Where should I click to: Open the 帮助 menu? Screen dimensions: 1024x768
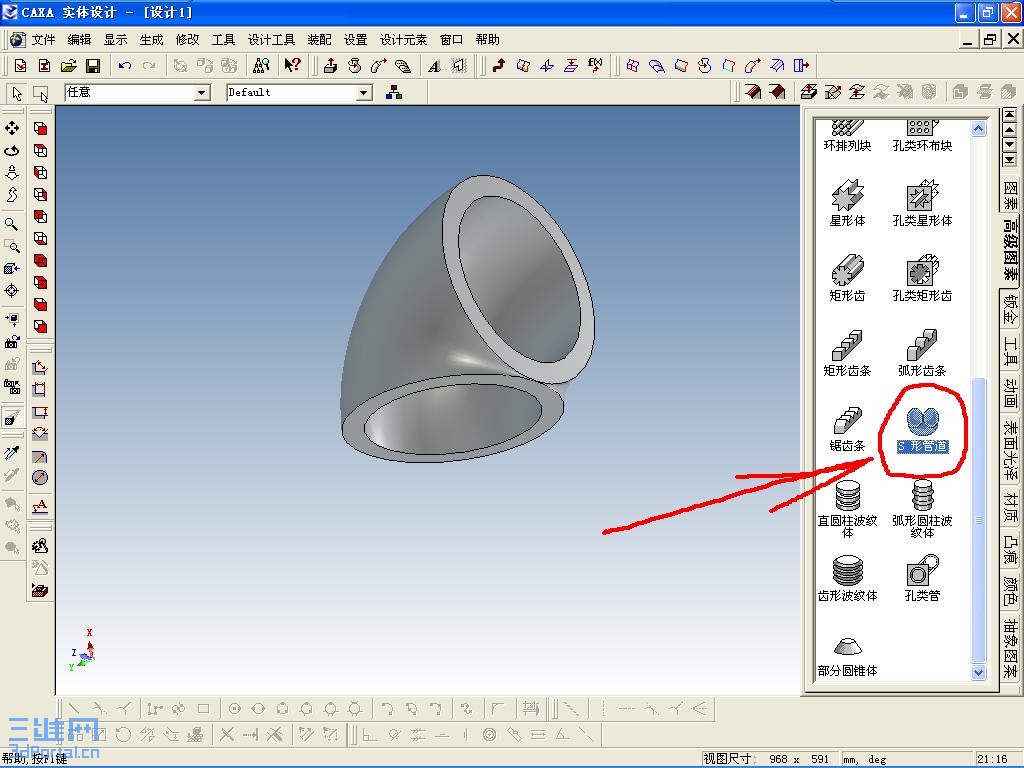487,40
